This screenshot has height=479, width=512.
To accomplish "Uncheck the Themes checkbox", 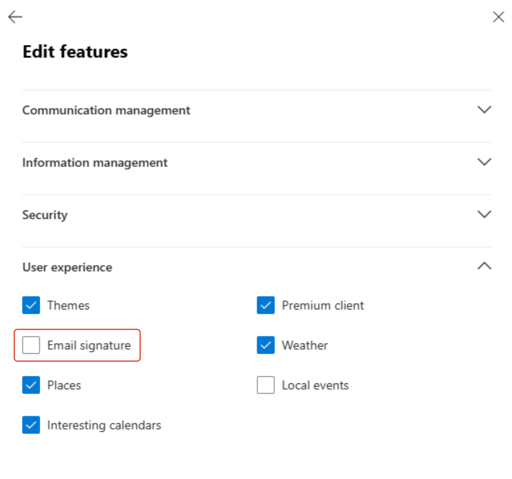I will (x=31, y=305).
